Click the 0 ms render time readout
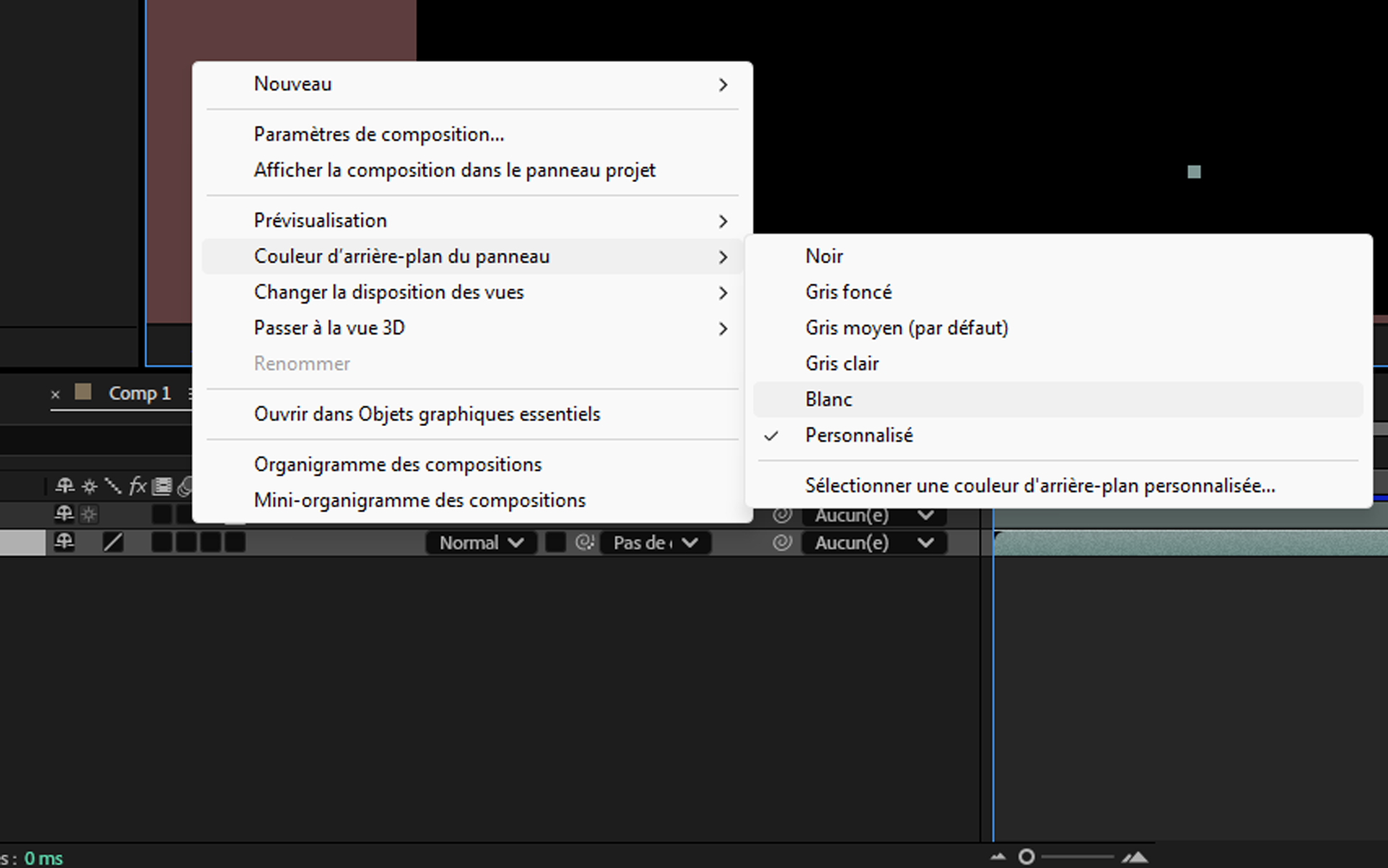 [44, 859]
